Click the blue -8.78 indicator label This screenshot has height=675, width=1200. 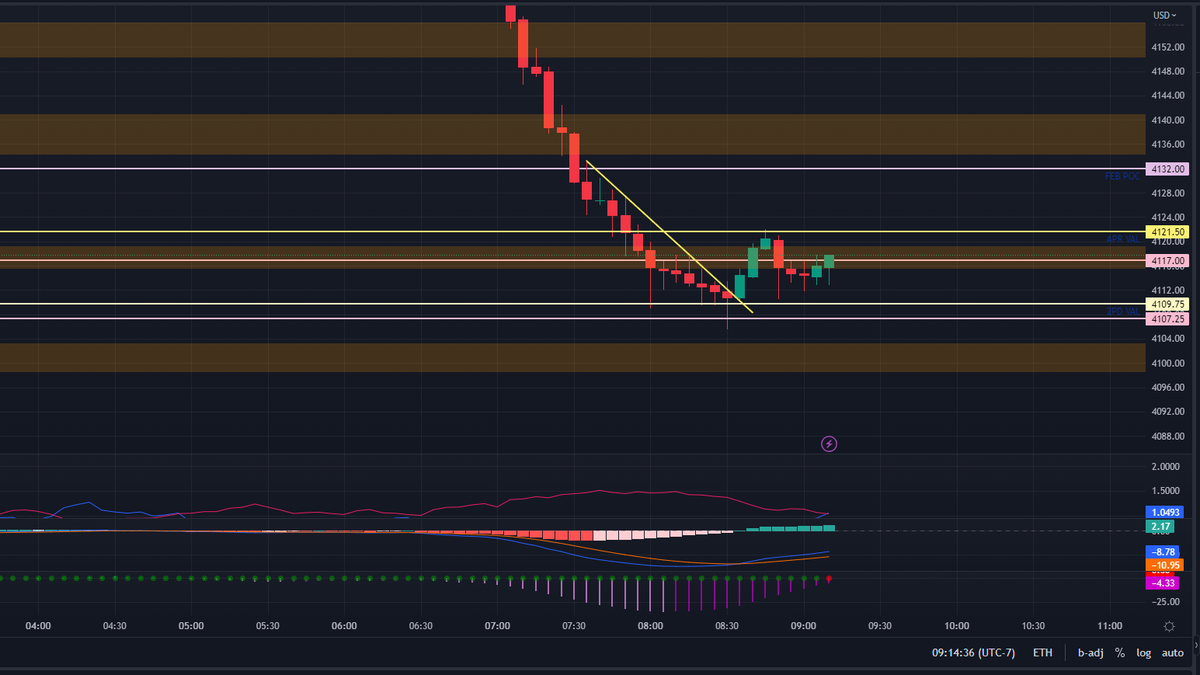1163,552
